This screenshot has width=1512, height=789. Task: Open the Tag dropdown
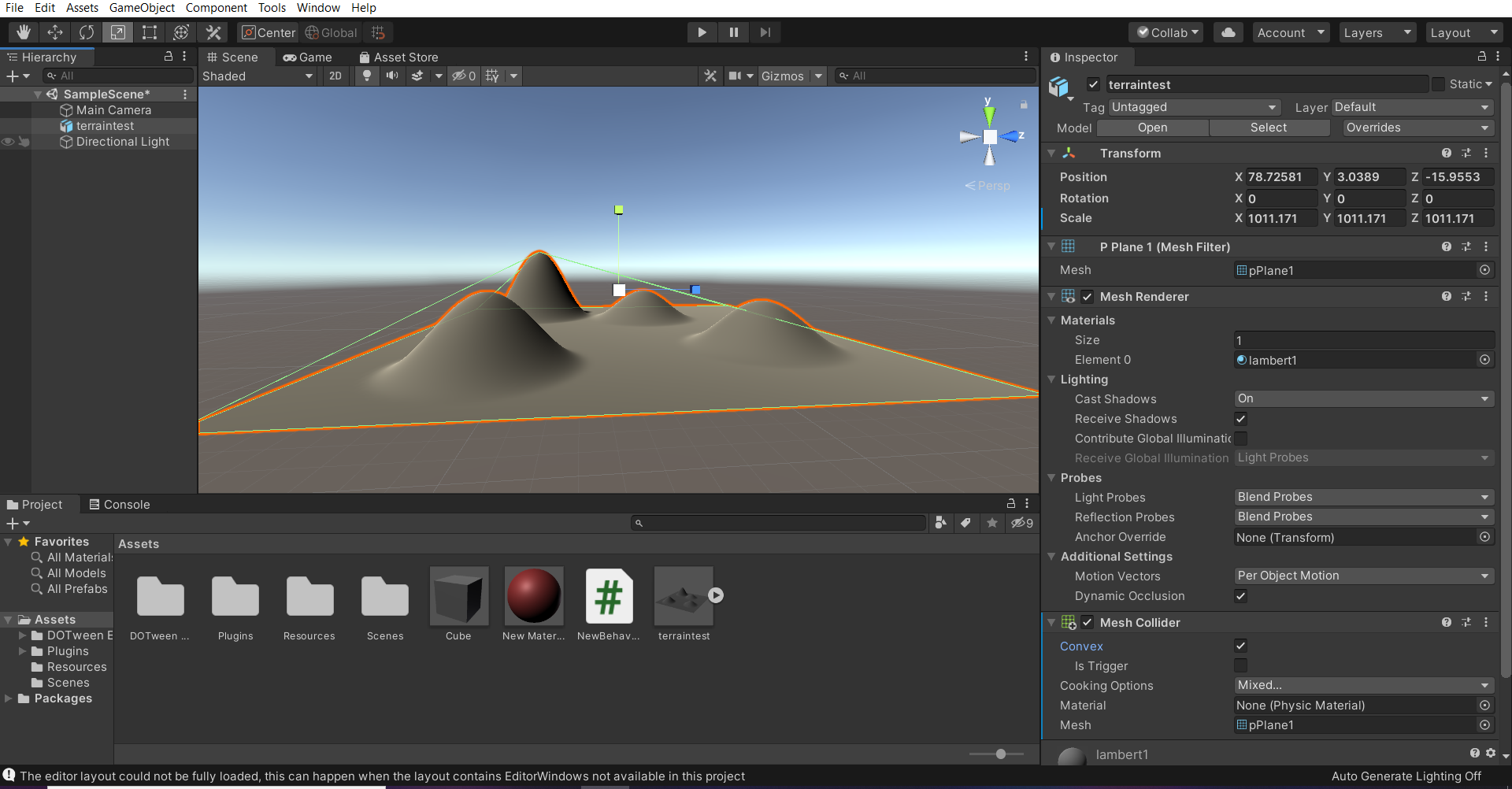click(1194, 107)
